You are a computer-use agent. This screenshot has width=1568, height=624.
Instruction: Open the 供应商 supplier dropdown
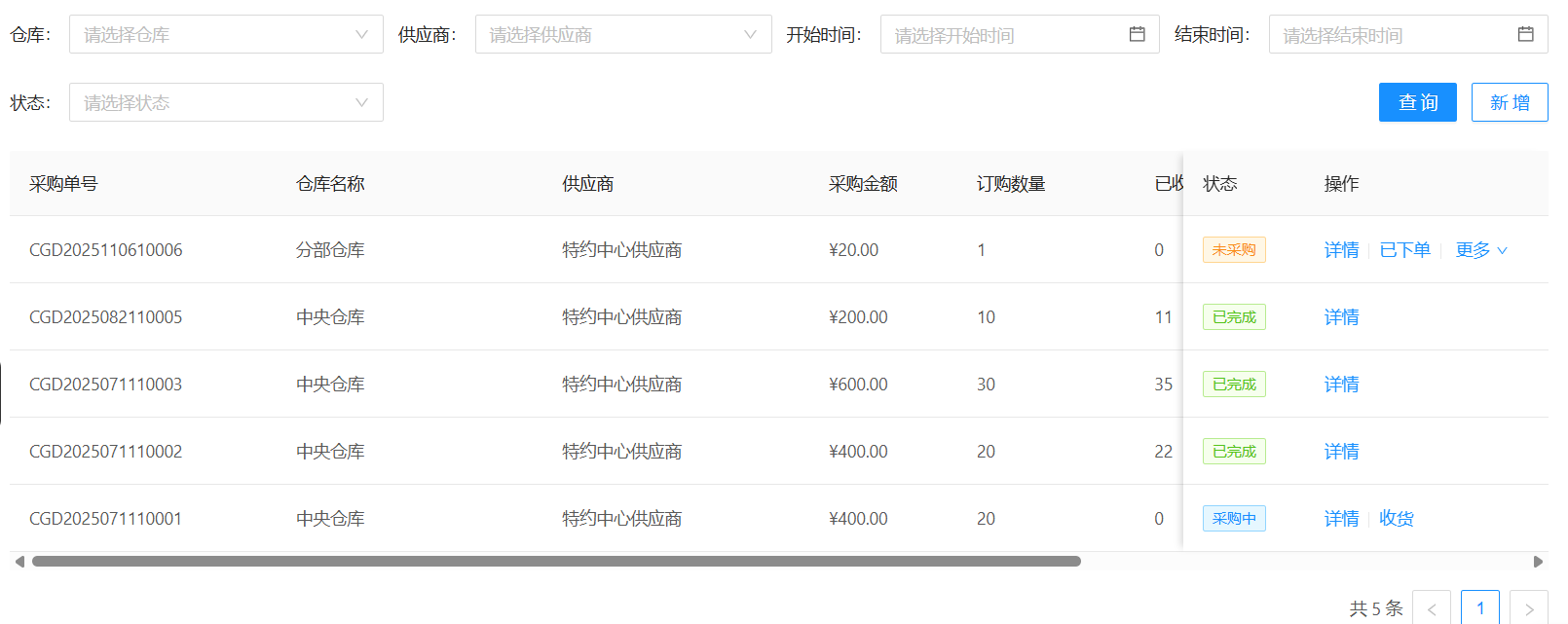click(x=622, y=34)
